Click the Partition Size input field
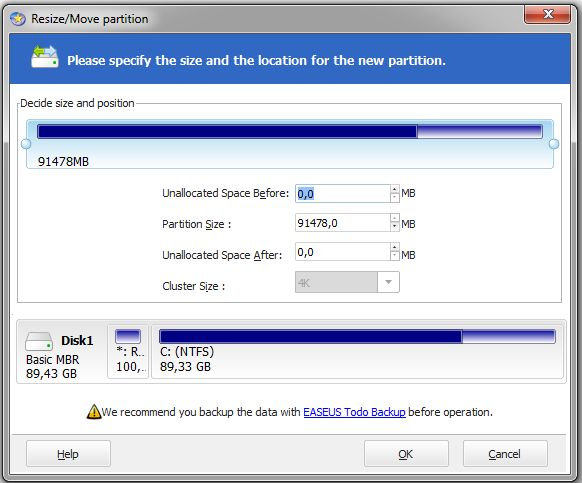The height and width of the screenshot is (483, 582). point(343,223)
